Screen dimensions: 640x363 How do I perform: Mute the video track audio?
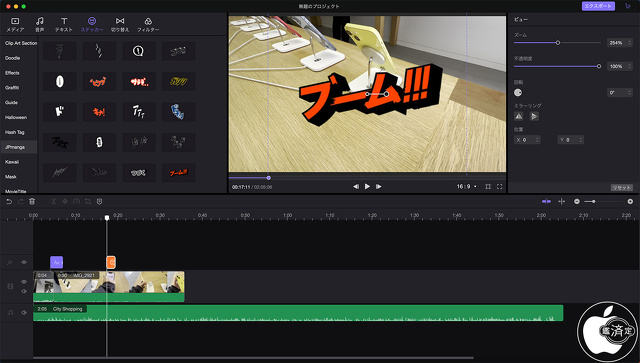(x=24, y=291)
